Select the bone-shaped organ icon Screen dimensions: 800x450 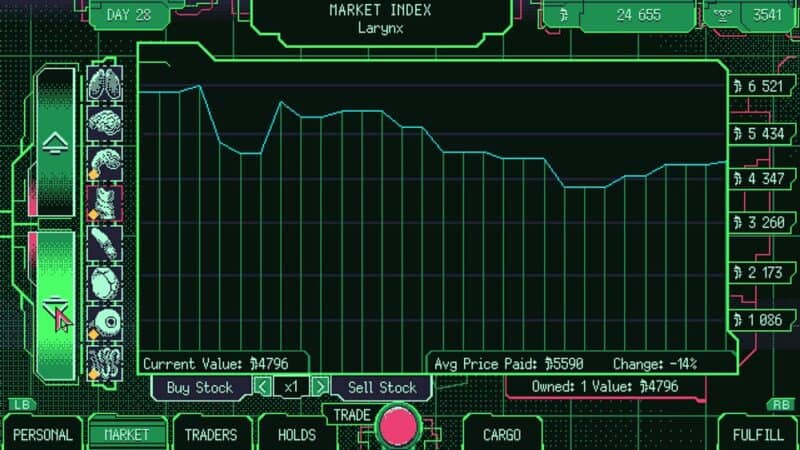click(105, 243)
